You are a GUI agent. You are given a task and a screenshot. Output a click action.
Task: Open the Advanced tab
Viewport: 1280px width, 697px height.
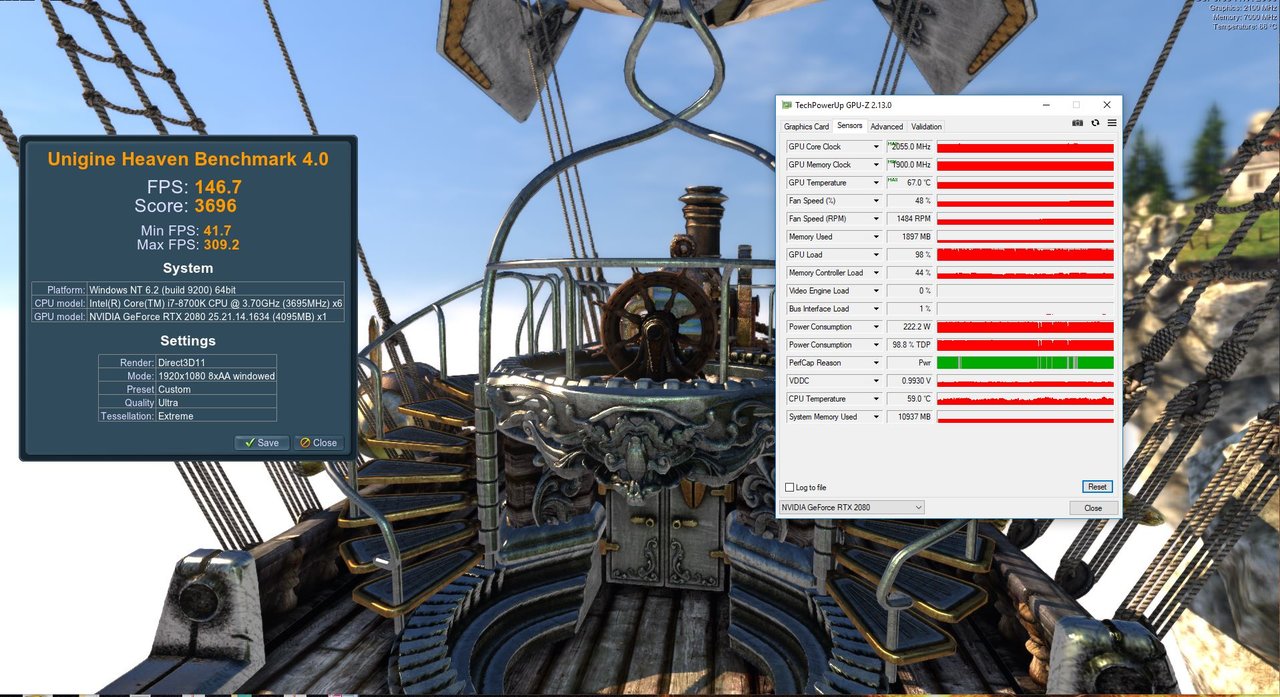tap(886, 127)
